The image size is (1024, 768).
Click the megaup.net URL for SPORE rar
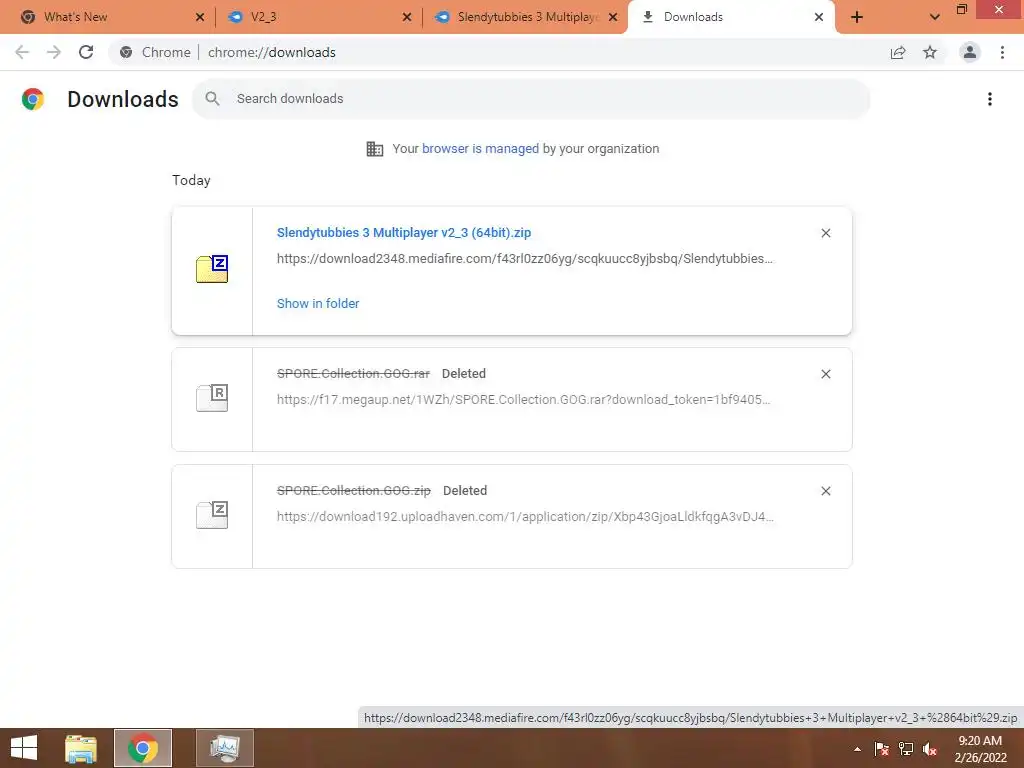(x=524, y=400)
